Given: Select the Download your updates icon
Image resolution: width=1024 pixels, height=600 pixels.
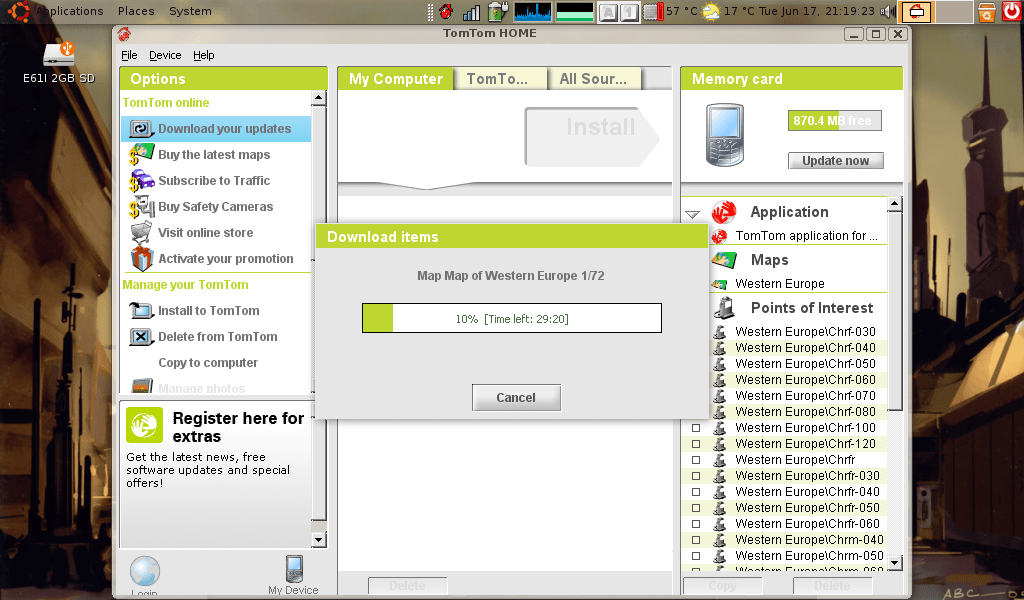Looking at the screenshot, I should coord(141,128).
